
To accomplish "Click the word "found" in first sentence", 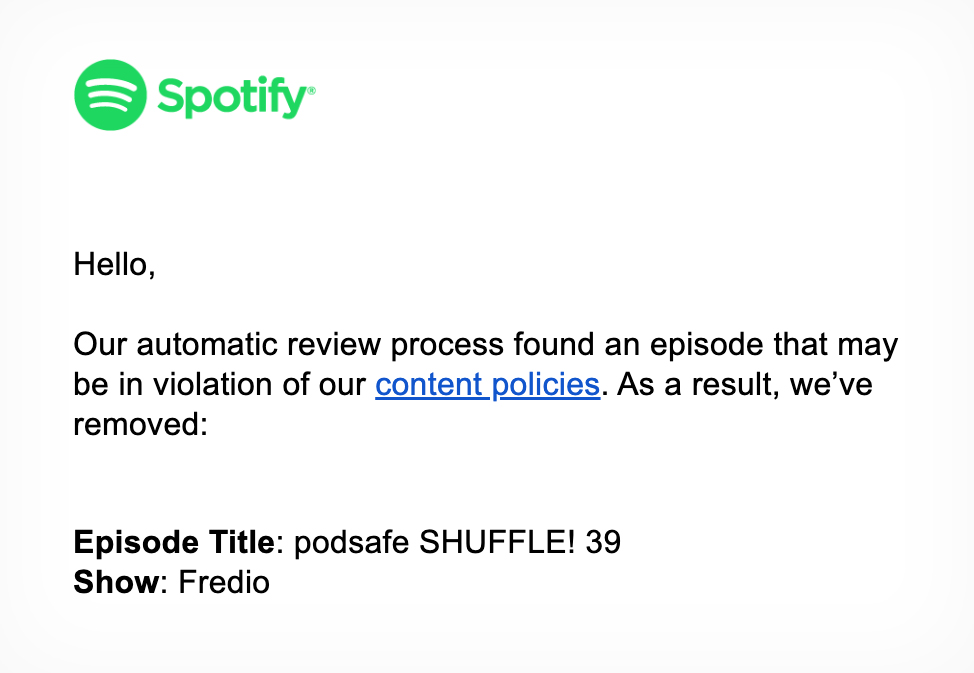I will pos(554,344).
